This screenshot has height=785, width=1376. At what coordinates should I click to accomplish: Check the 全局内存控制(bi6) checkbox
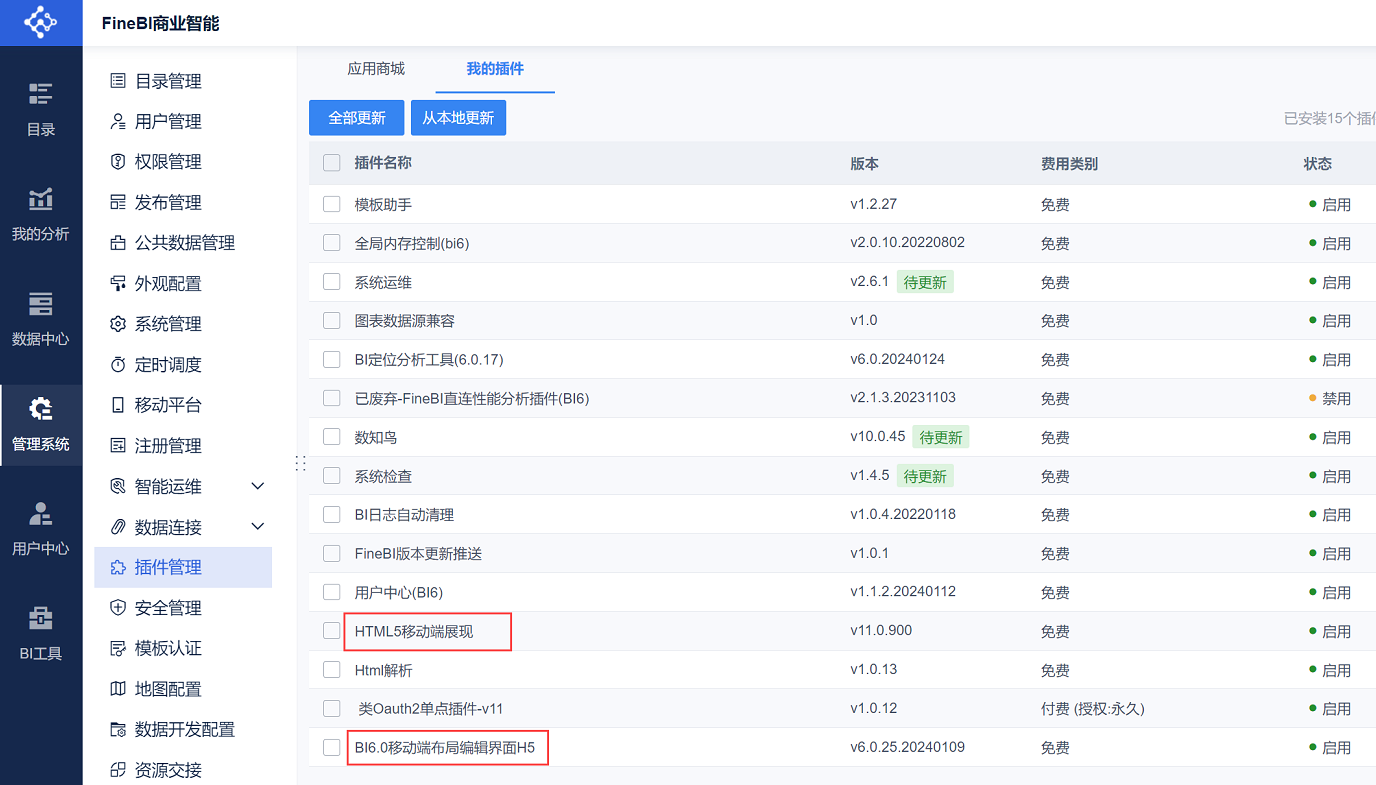coord(332,243)
